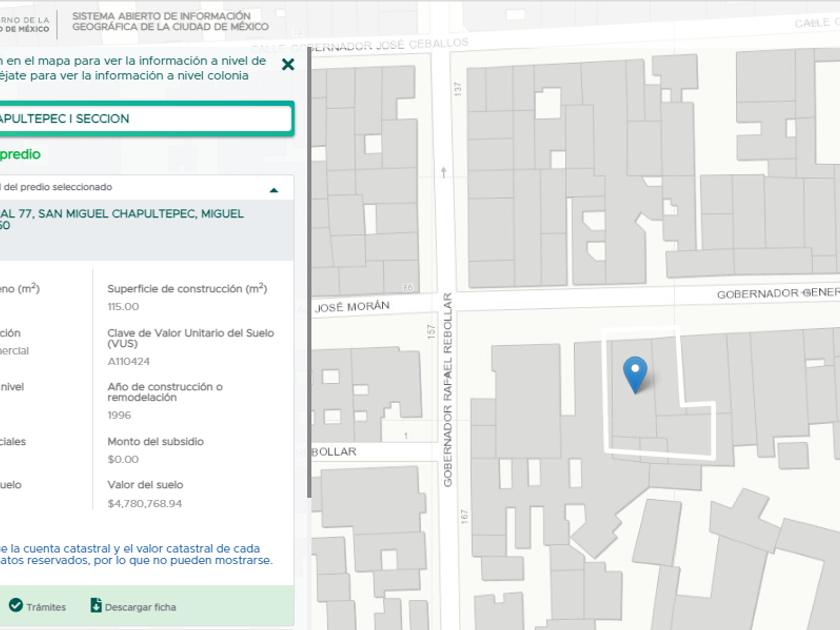The image size is (840, 630).
Task: Click the street number 137 on the map
Action: click(457, 89)
